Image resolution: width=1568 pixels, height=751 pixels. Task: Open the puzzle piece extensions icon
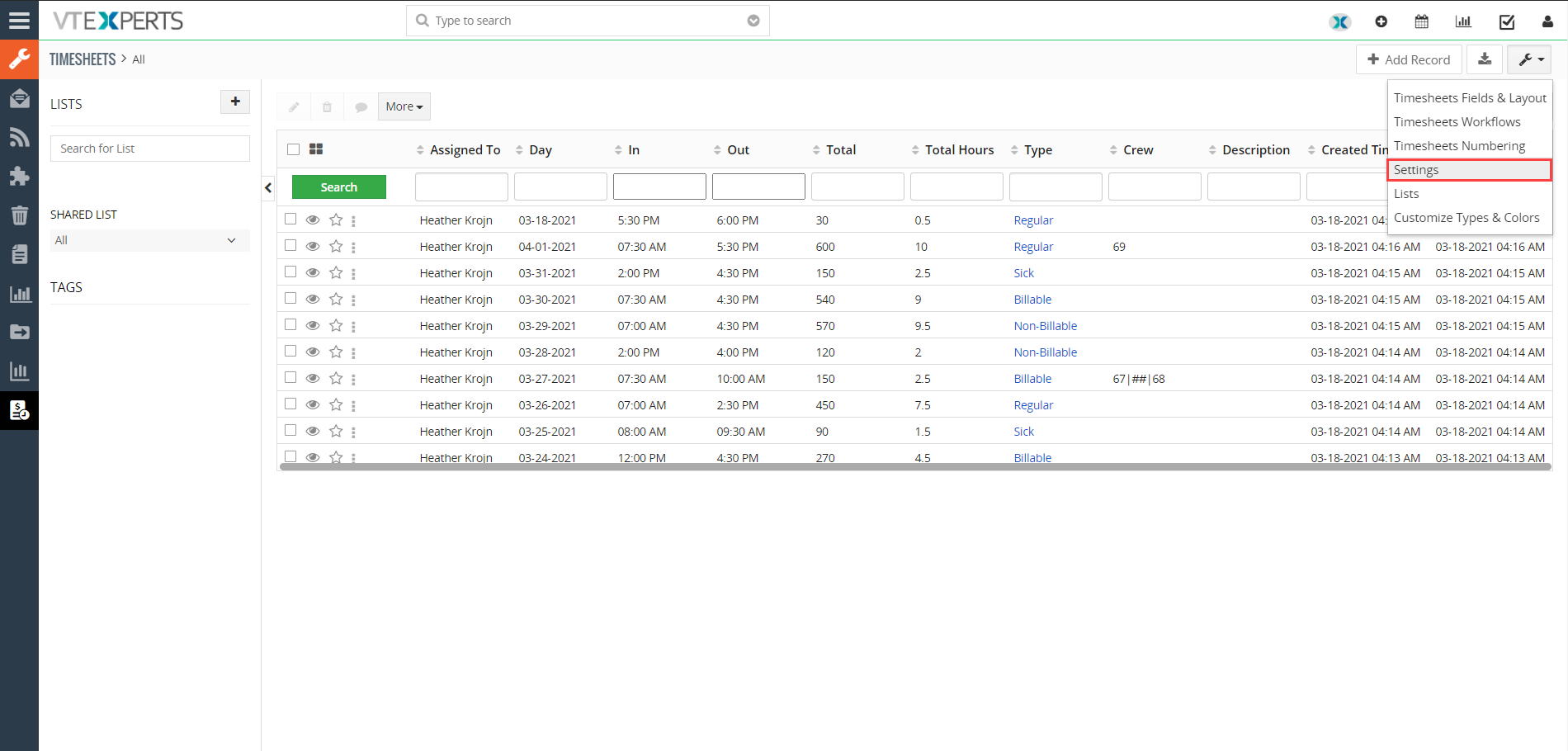tap(19, 176)
